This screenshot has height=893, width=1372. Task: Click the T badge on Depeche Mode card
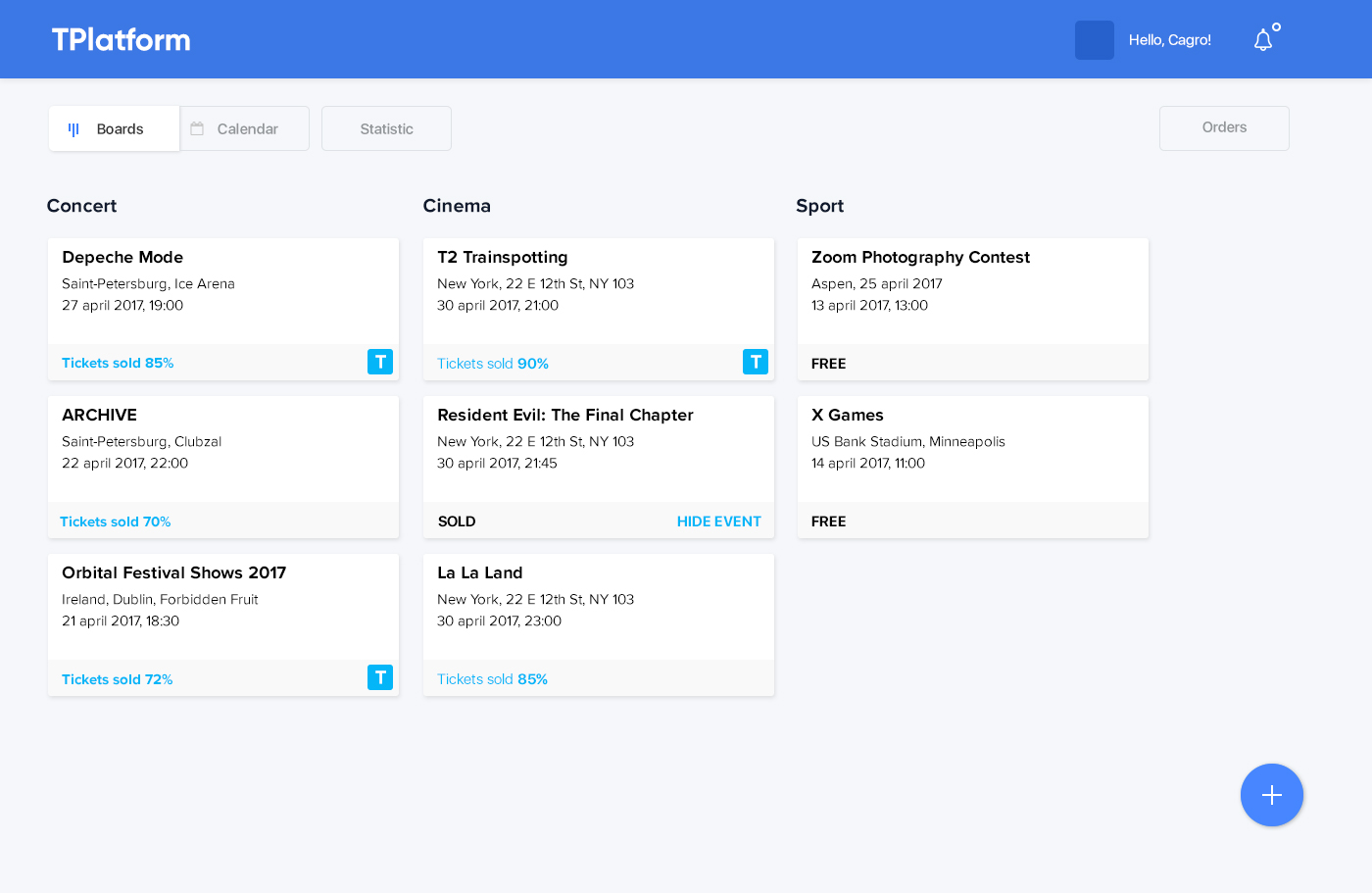[380, 362]
